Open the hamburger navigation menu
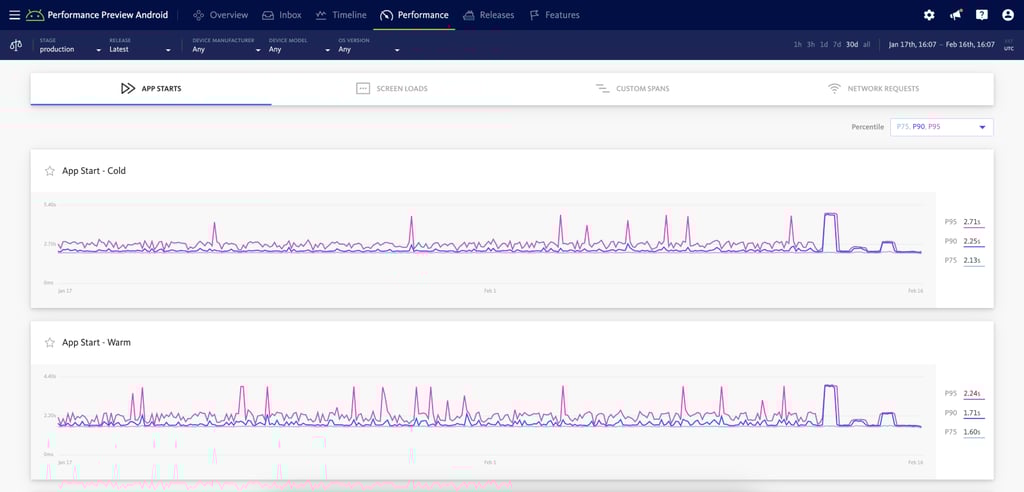 click(x=14, y=15)
